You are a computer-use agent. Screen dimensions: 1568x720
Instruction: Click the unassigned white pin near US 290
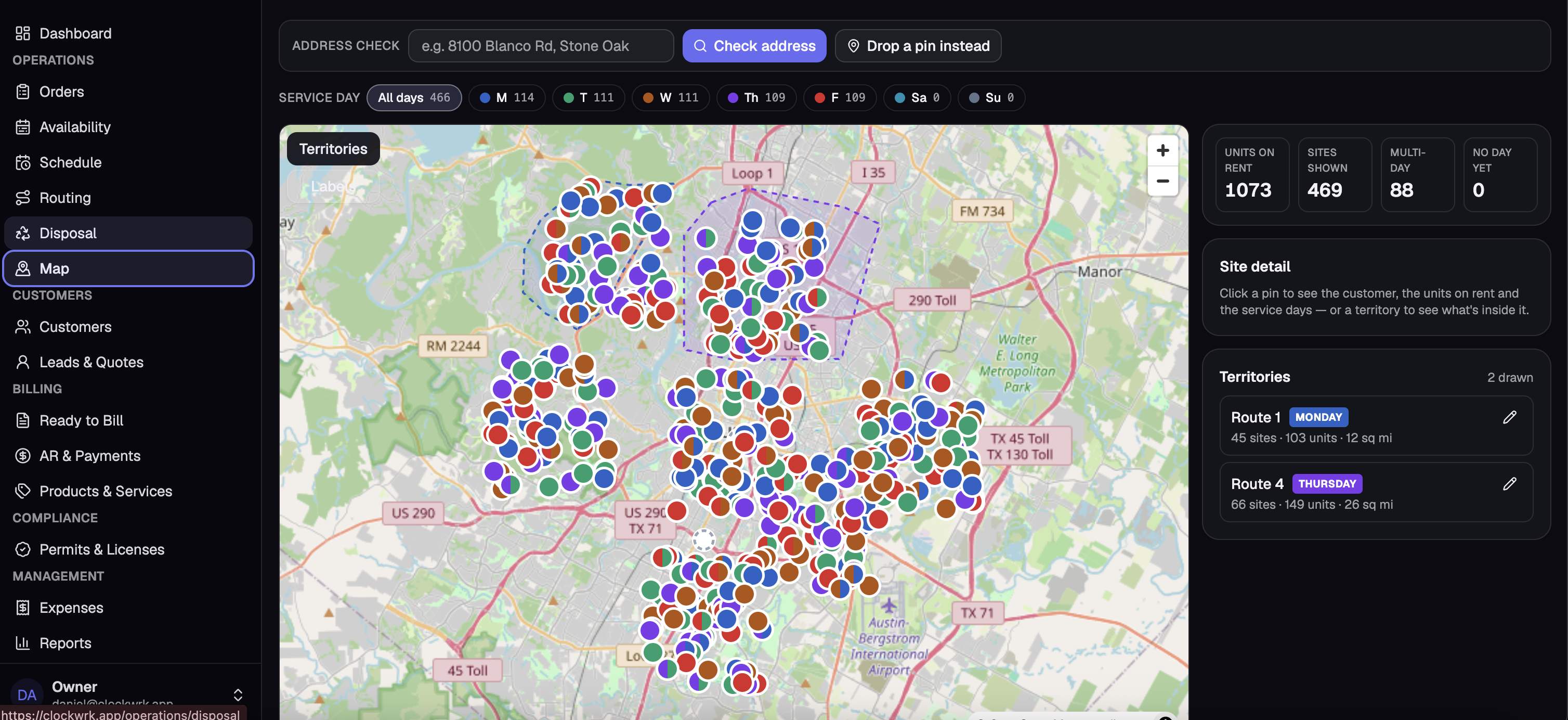pos(703,539)
